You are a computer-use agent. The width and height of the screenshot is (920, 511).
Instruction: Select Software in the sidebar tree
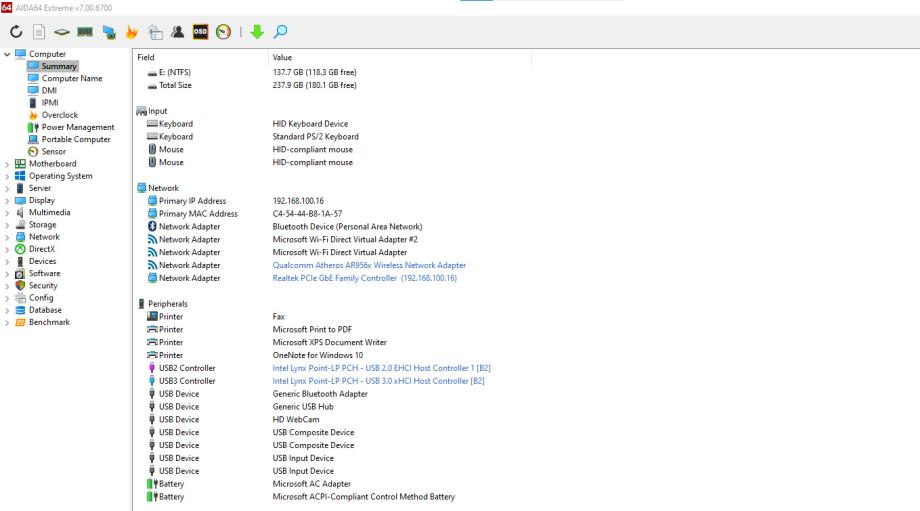pyautogui.click(x=45, y=273)
